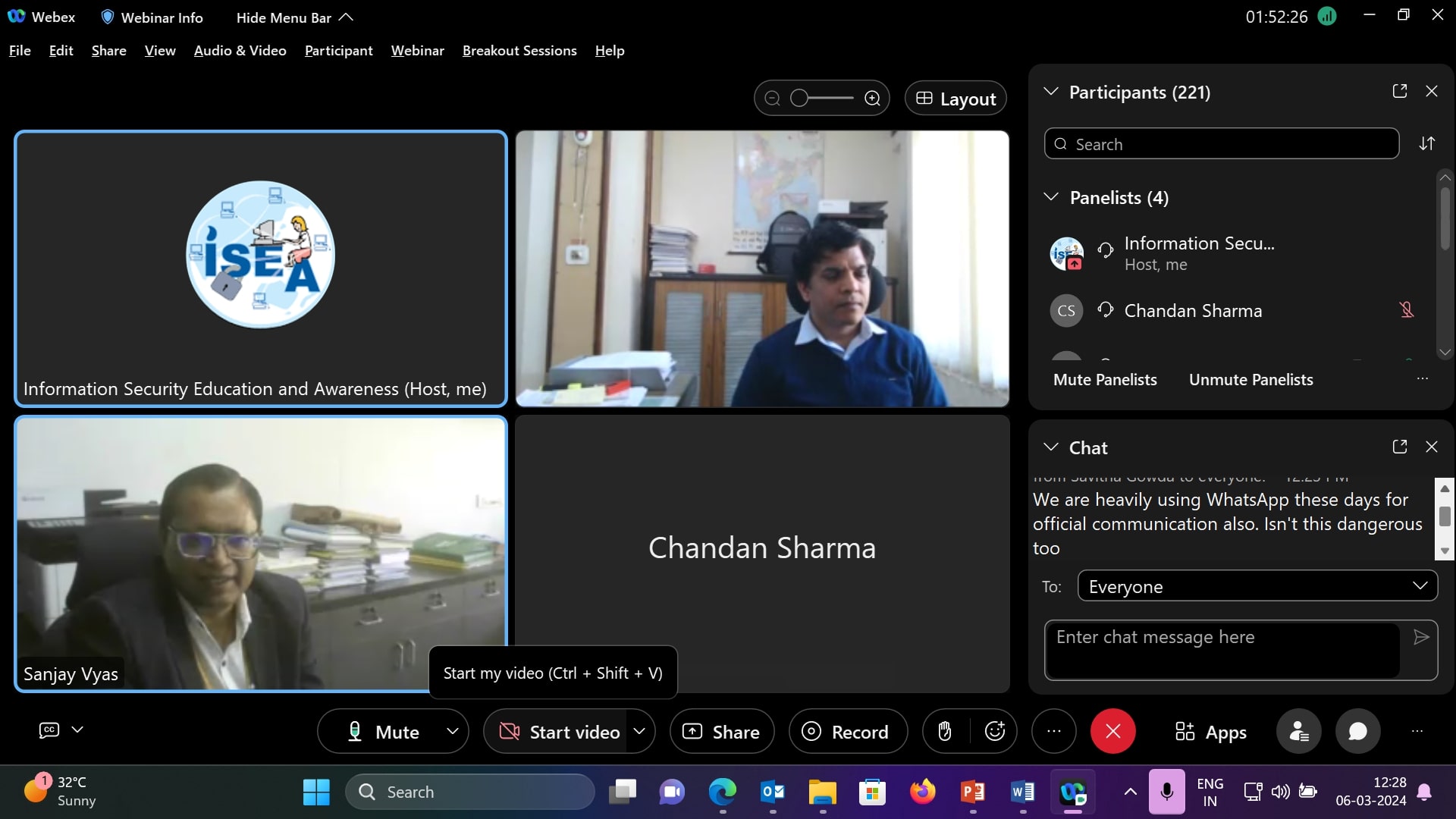Click the closed captions icon
This screenshot has width=1456, height=819.
pyautogui.click(x=49, y=730)
